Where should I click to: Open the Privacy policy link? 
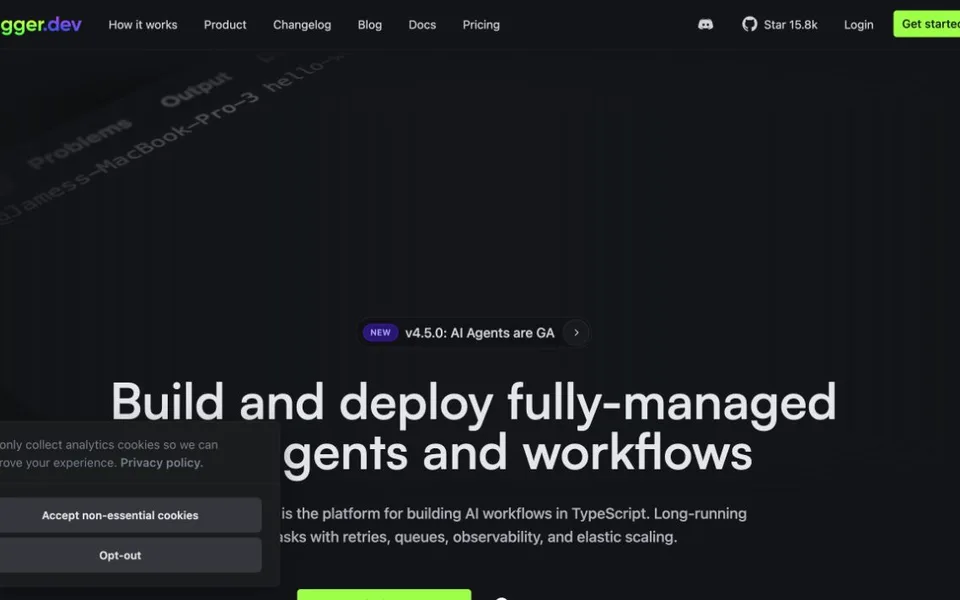(161, 463)
